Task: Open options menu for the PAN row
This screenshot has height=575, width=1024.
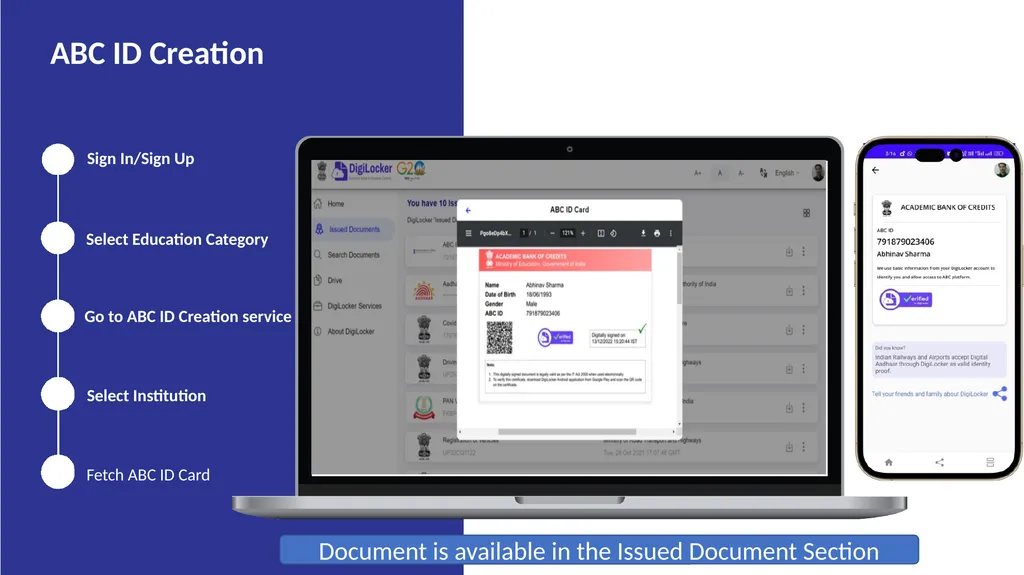Action: tap(804, 408)
